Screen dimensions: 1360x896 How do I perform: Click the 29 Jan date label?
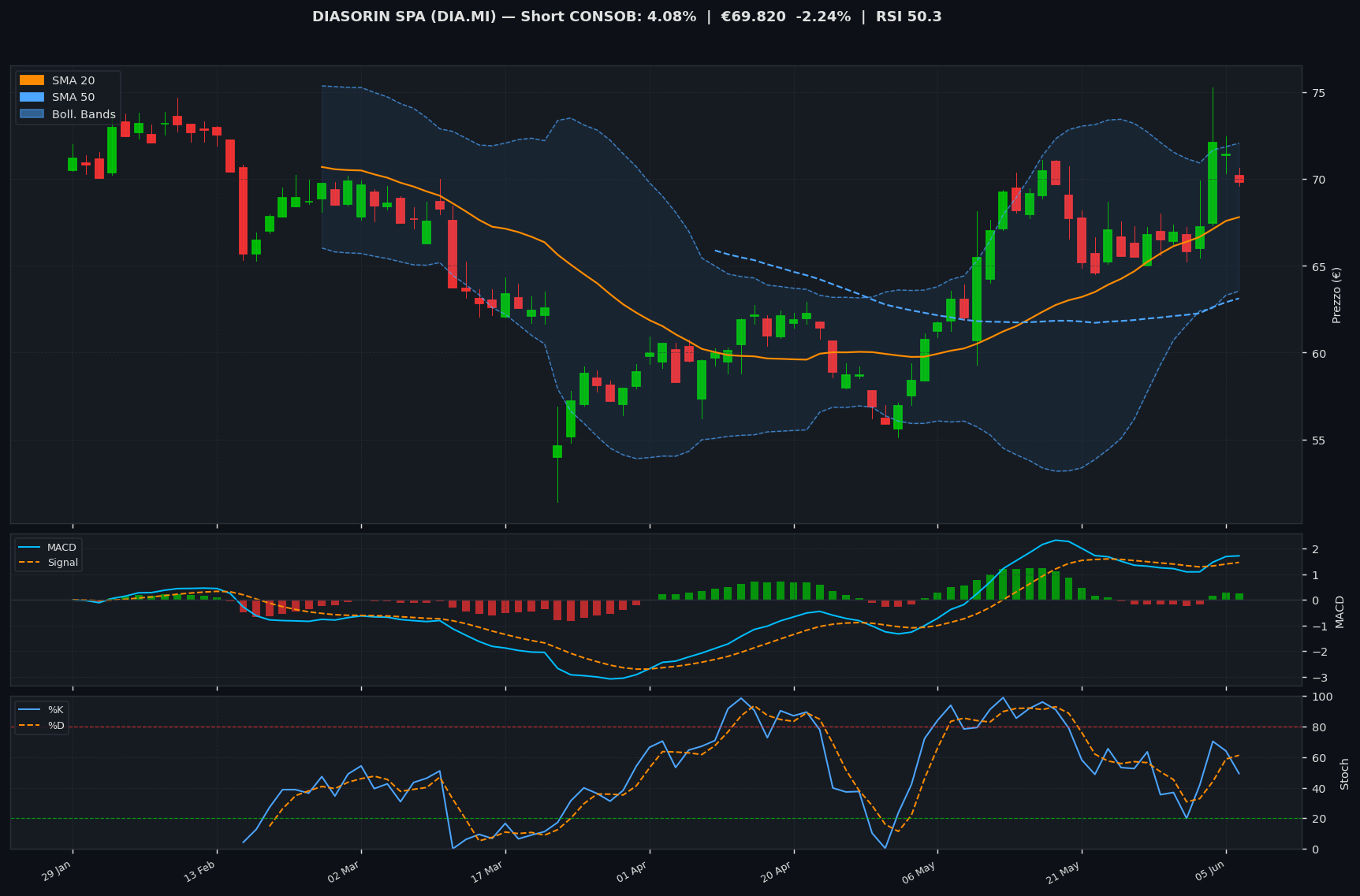[x=57, y=871]
